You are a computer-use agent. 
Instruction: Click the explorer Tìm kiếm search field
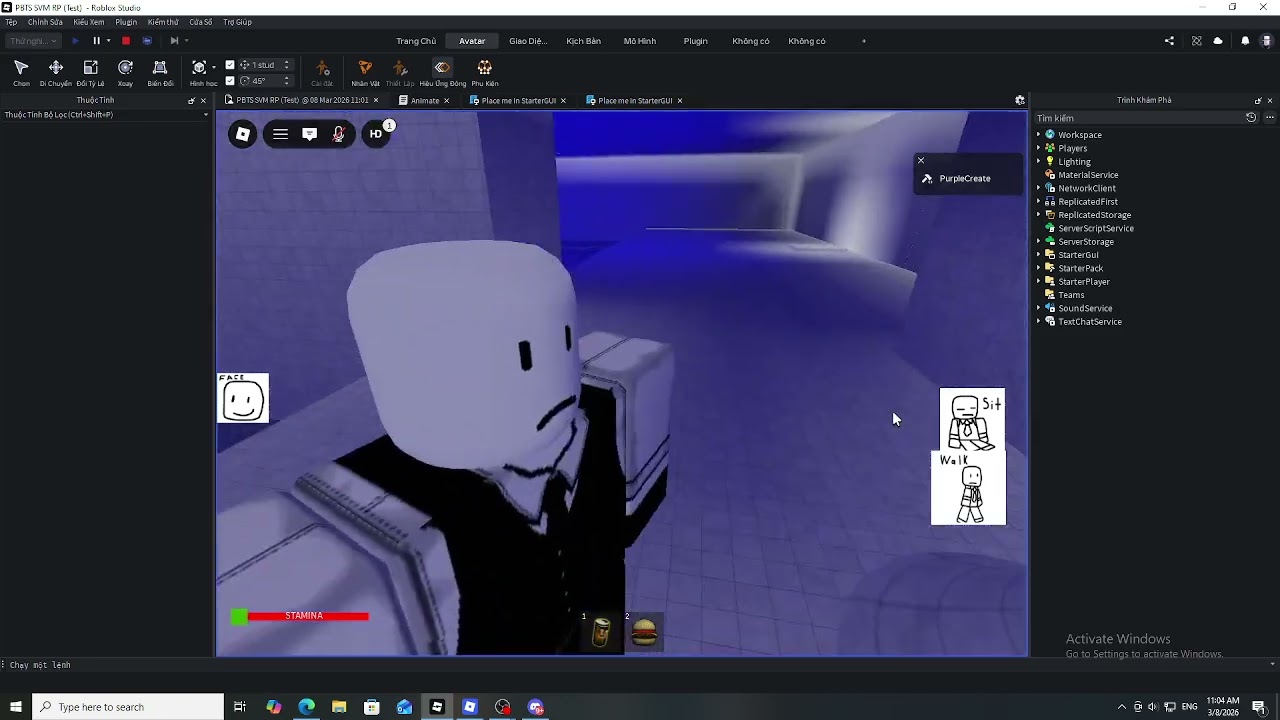click(x=1138, y=118)
